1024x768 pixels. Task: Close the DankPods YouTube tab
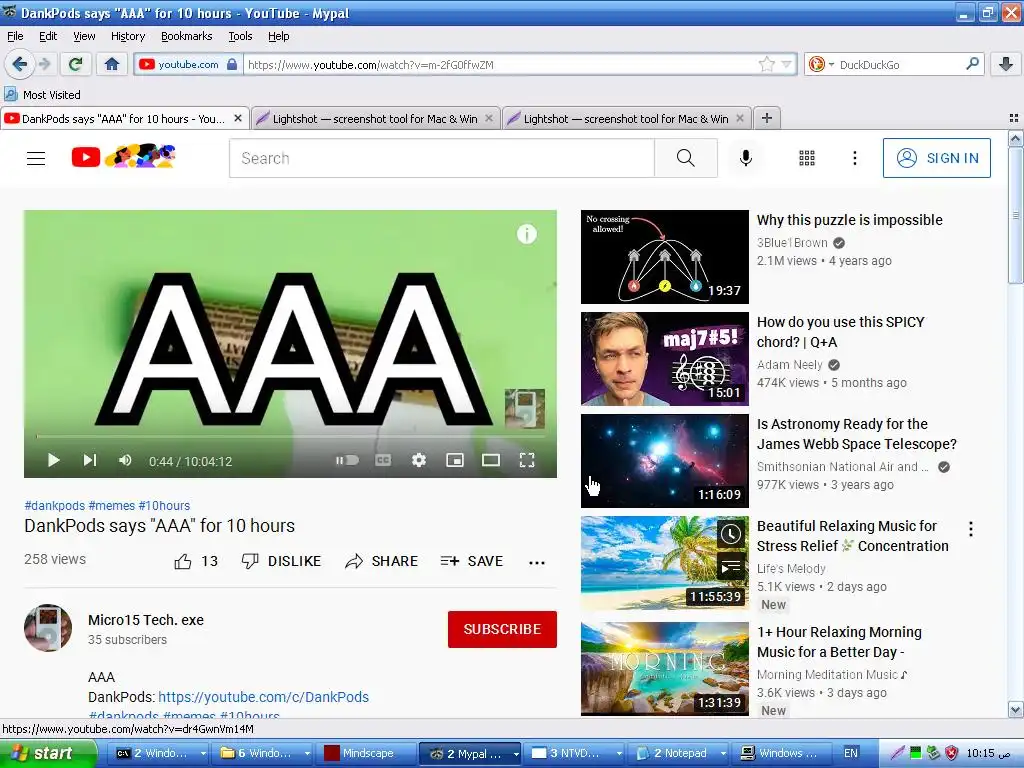tap(238, 118)
